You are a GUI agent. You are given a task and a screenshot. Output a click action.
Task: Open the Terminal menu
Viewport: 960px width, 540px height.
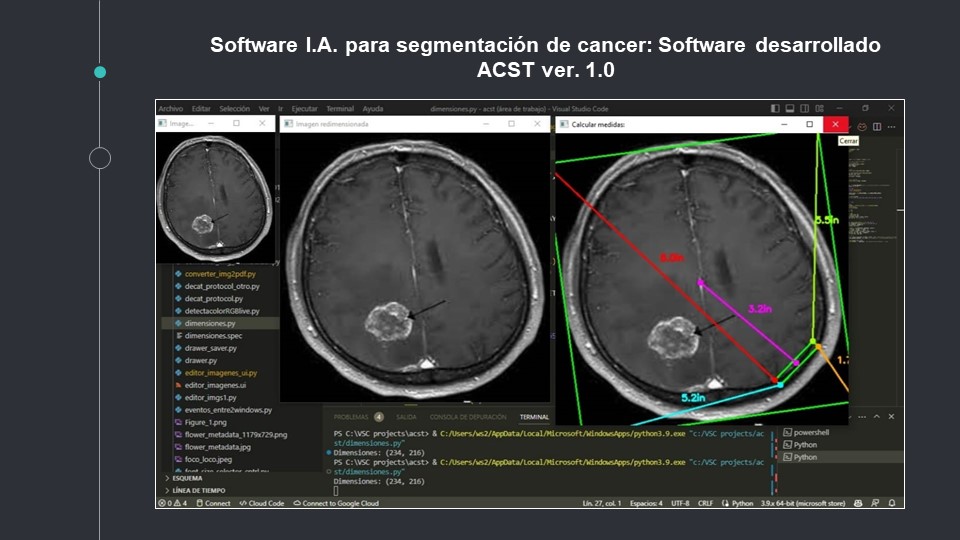coord(340,108)
